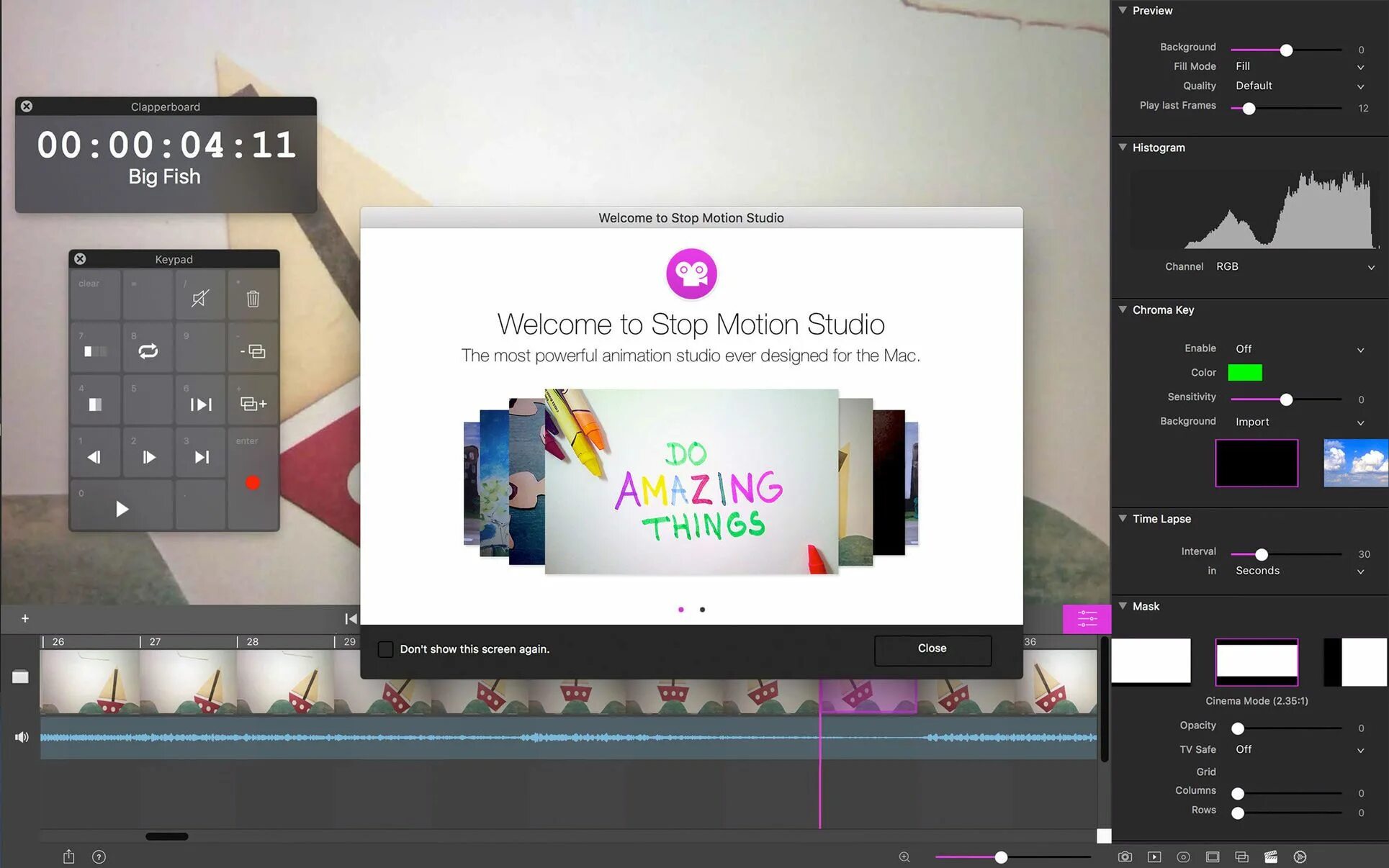Collapse the Mask section
The height and width of the screenshot is (868, 1389).
tap(1123, 606)
